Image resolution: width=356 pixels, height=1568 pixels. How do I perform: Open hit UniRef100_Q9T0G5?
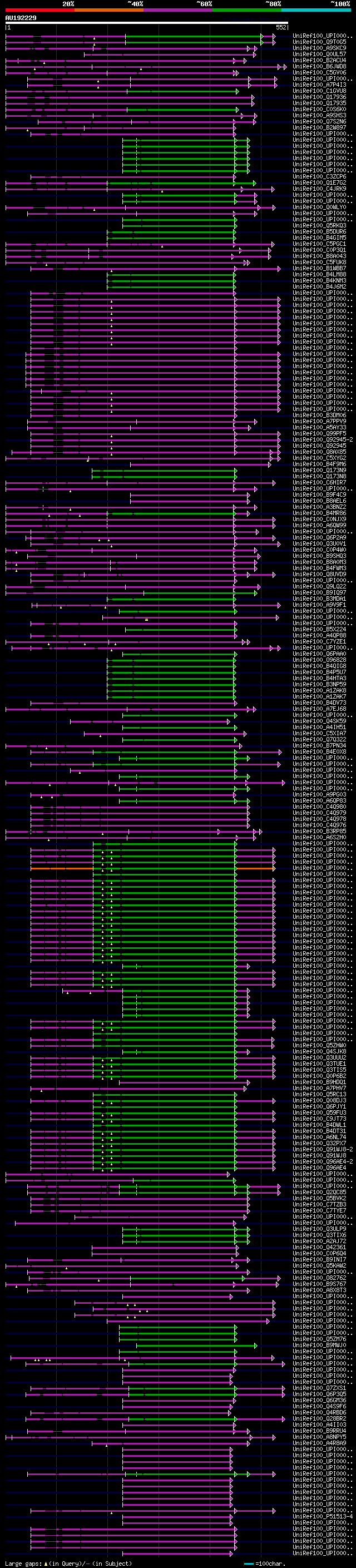(x=319, y=42)
